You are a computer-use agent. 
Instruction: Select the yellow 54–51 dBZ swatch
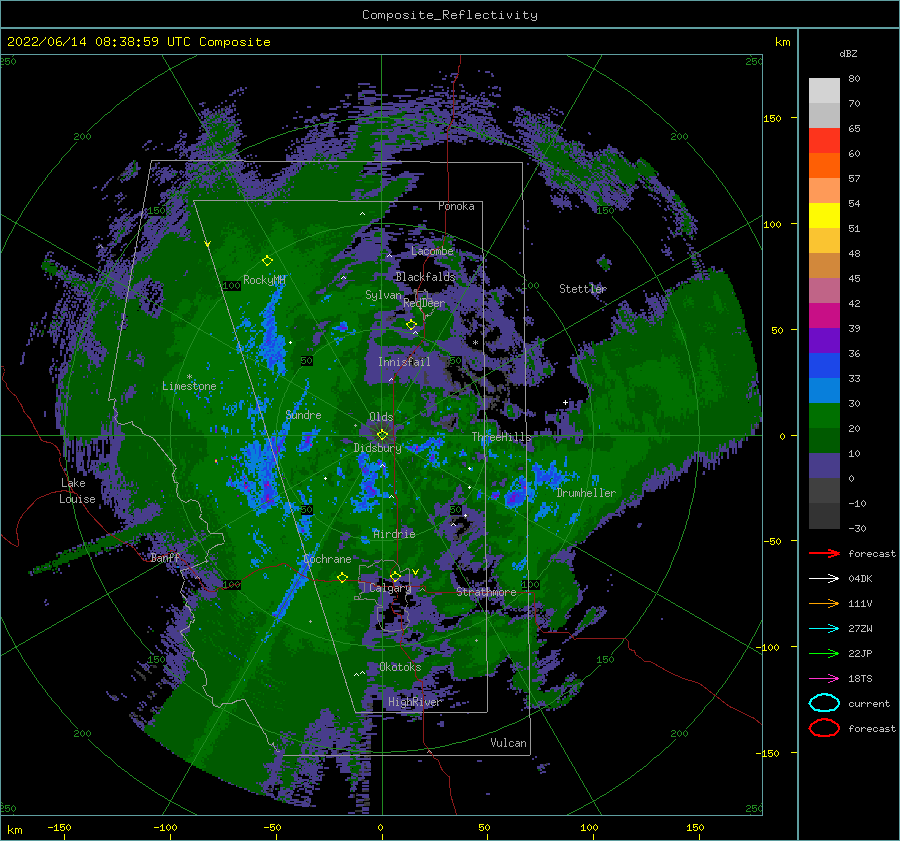click(824, 215)
